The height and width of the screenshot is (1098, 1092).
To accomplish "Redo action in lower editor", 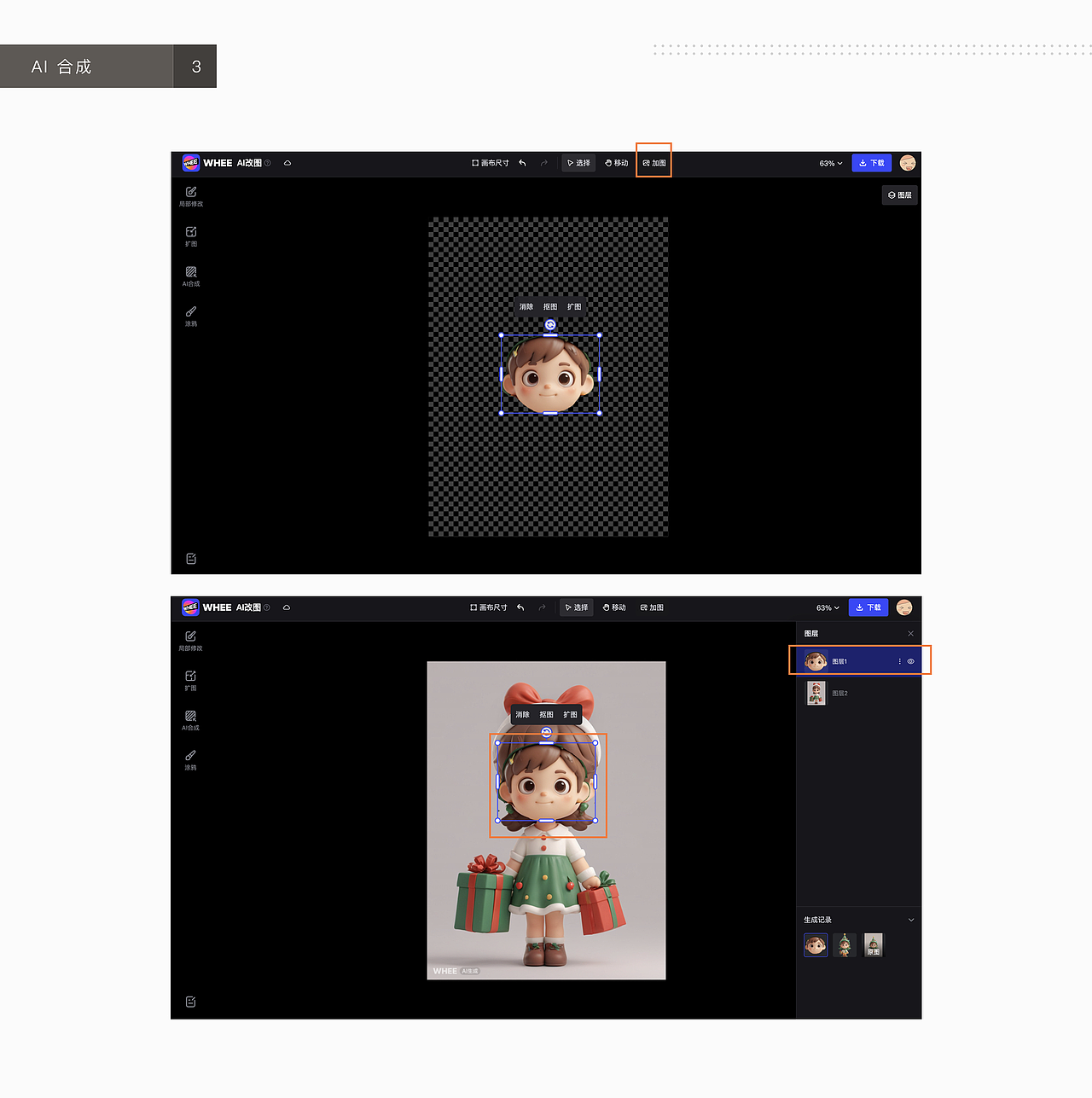I will (542, 607).
